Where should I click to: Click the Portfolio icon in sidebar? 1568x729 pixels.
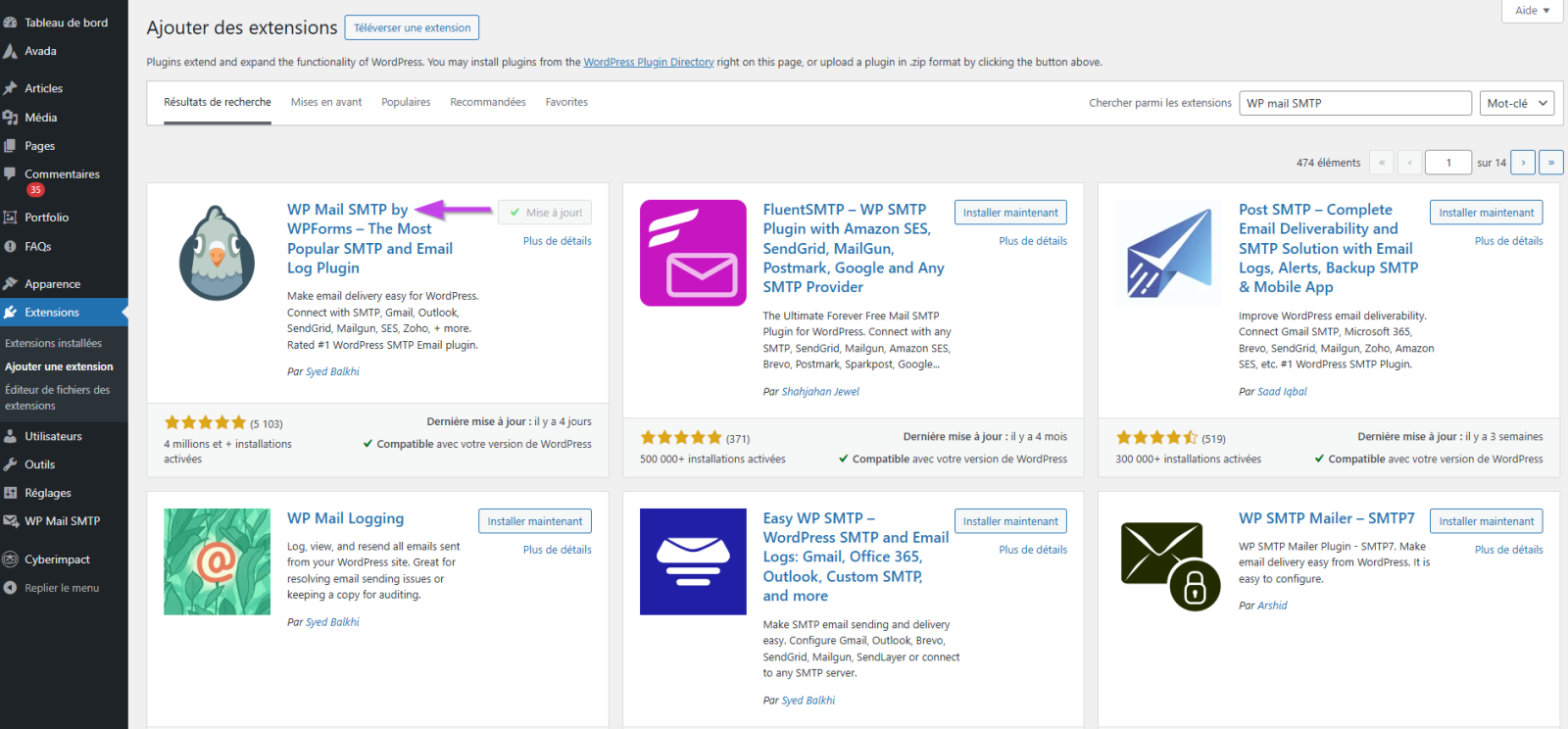click(11, 218)
